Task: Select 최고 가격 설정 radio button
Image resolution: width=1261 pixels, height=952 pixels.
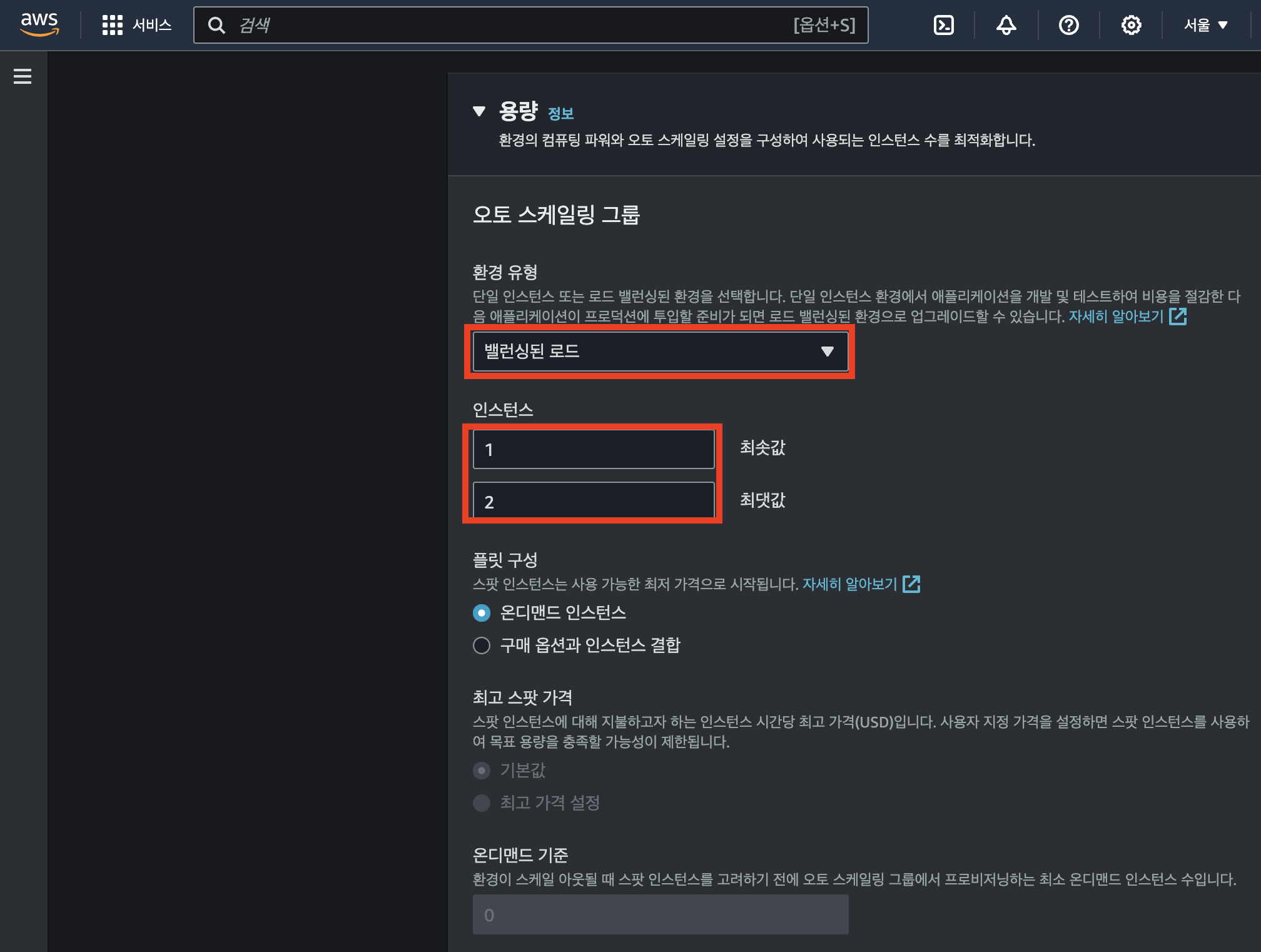Action: [x=482, y=803]
